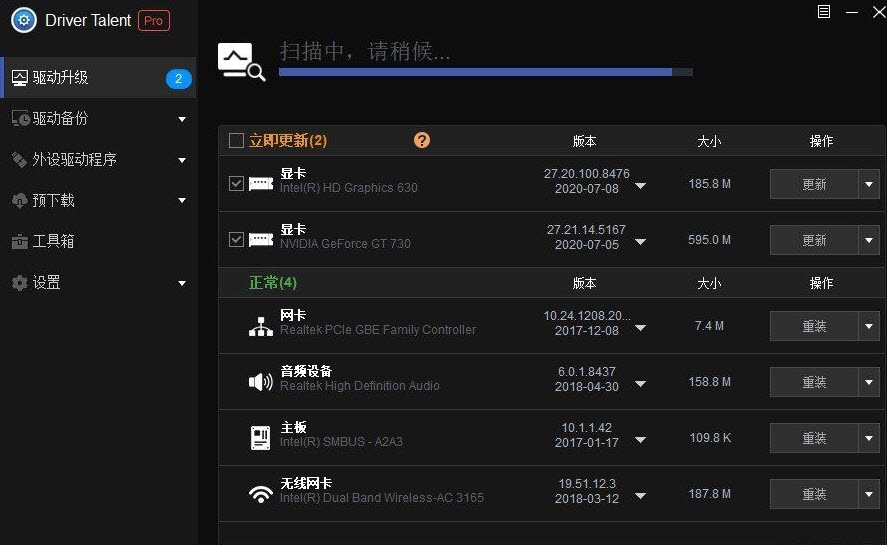The height and width of the screenshot is (545, 887).
Task: Click the 驱动备份 backup icon in sidebar
Action: [x=20, y=119]
